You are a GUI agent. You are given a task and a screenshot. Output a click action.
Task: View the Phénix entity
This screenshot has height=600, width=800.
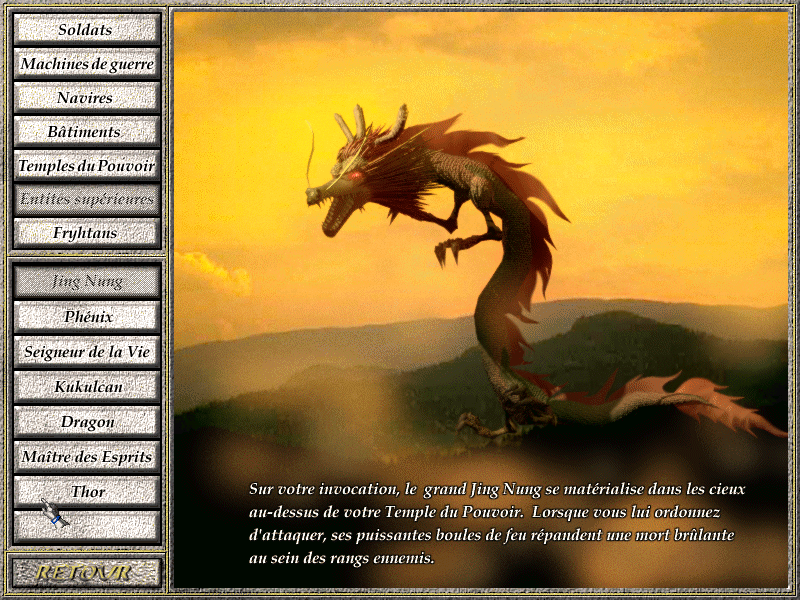tap(87, 316)
